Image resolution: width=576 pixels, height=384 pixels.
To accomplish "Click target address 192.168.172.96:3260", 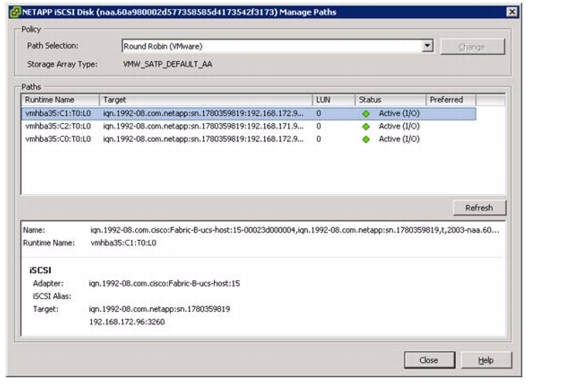I will tap(127, 322).
